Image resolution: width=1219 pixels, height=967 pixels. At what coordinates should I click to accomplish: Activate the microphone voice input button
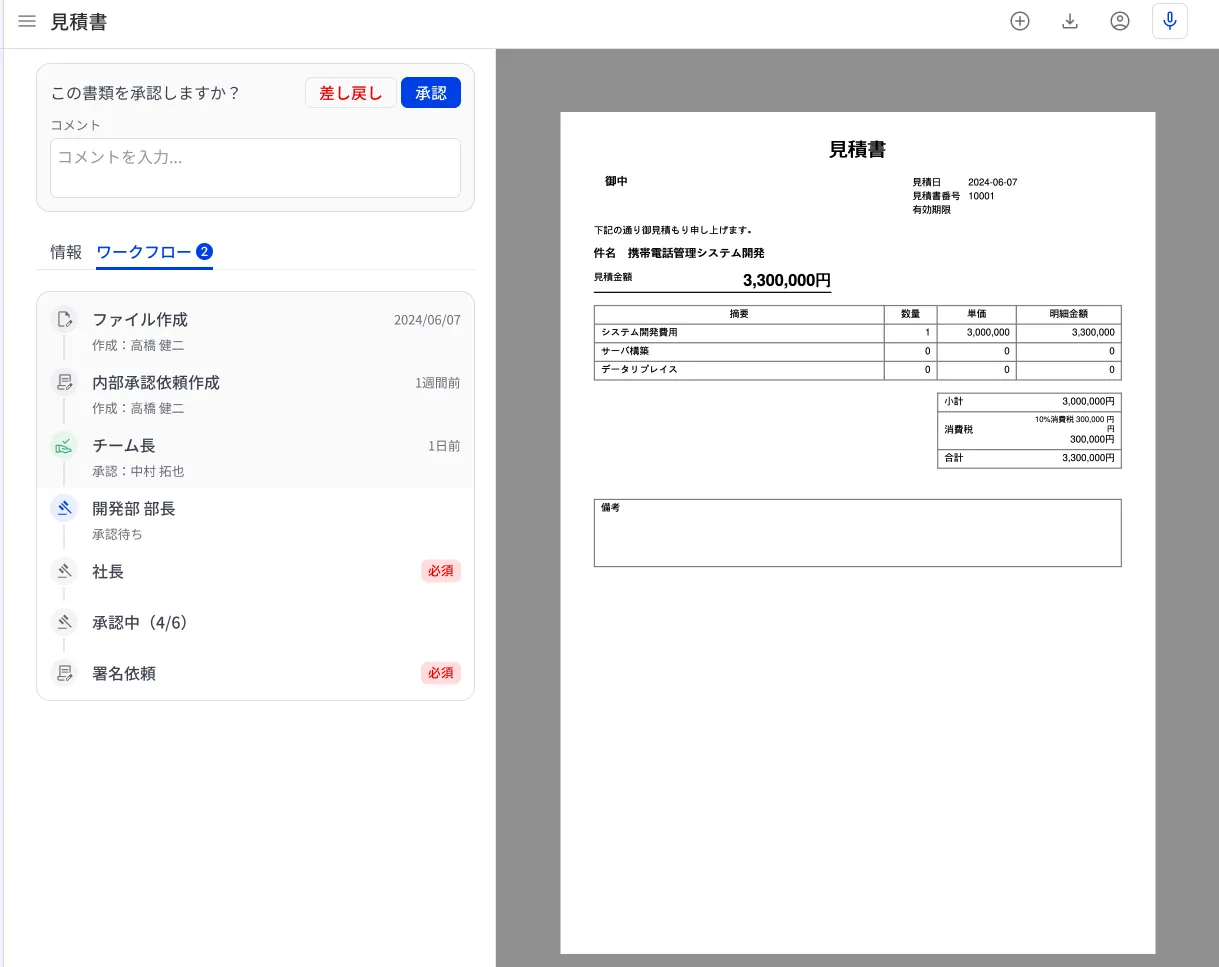(x=1170, y=21)
